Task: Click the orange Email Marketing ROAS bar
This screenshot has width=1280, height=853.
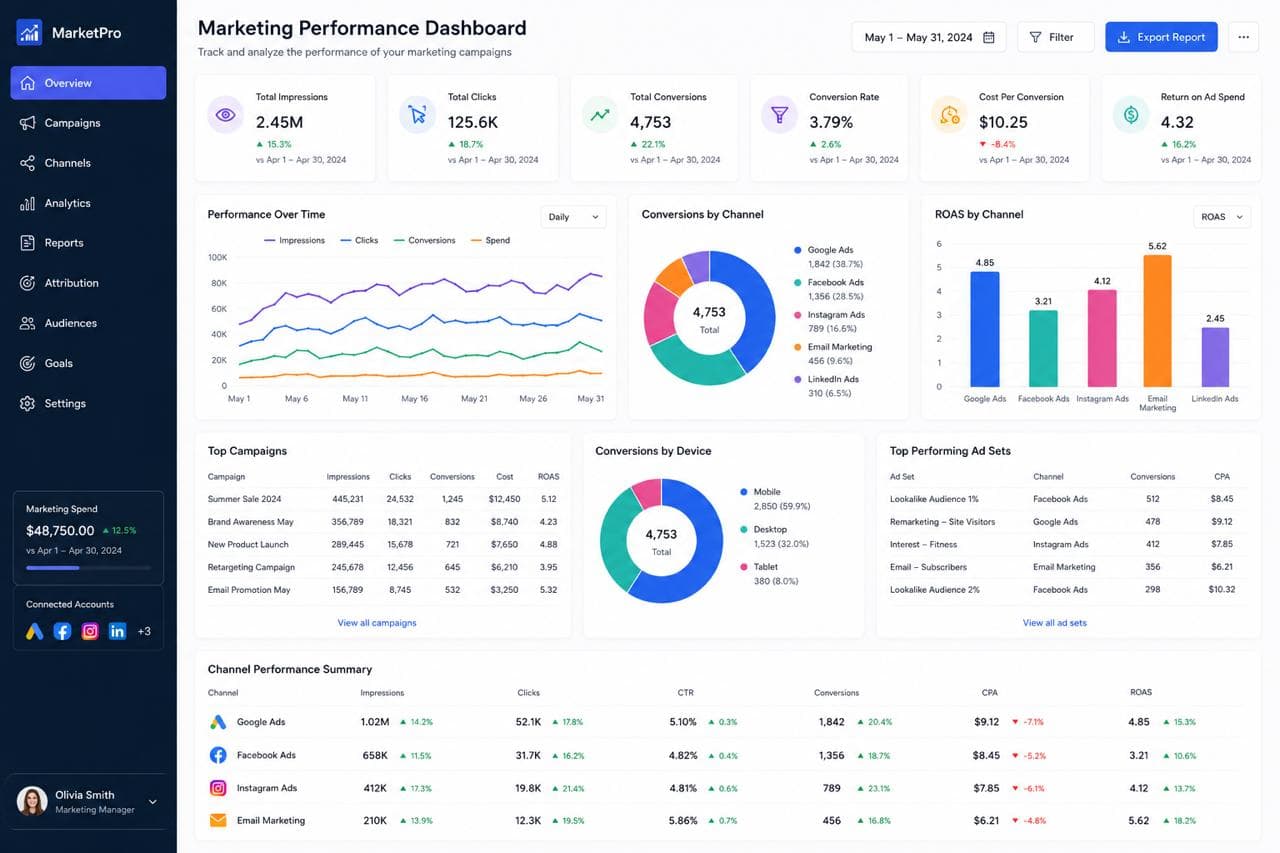Action: 1157,321
